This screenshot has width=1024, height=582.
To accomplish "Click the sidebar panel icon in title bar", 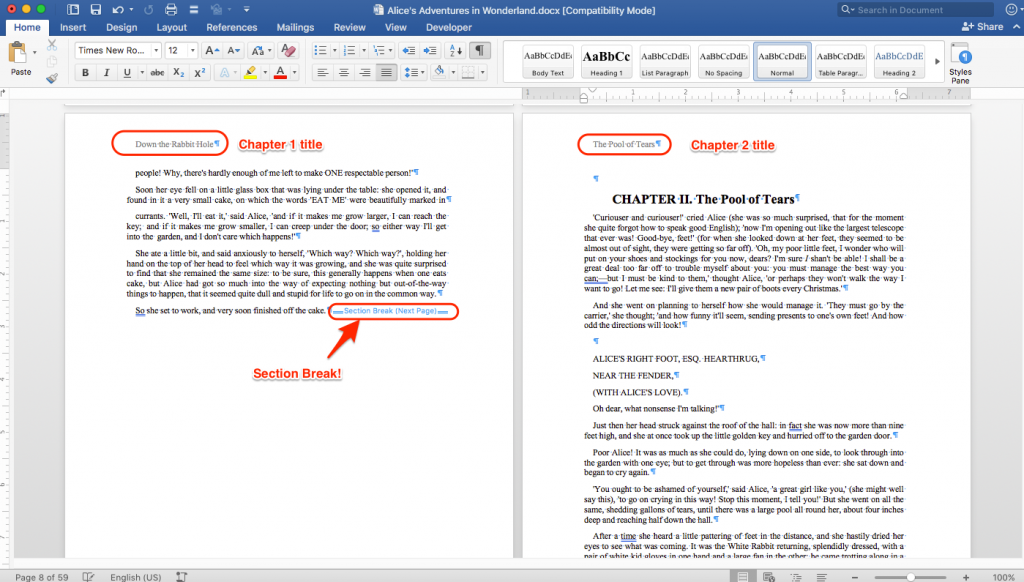I will [x=72, y=9].
